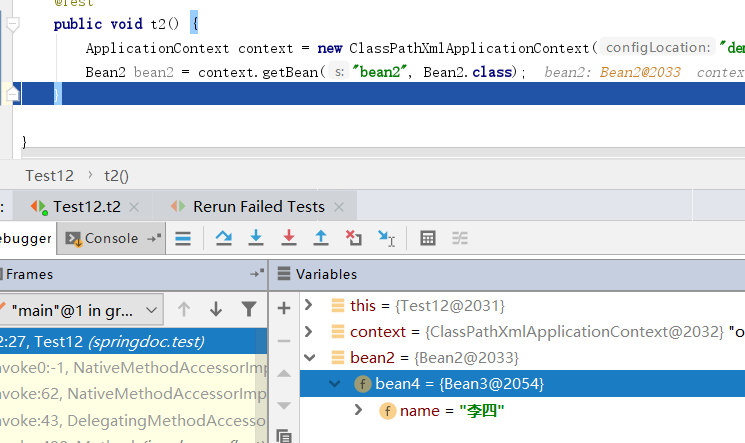The height and width of the screenshot is (443, 745).
Task: Click the {Test12@2031} value
Action: [x=449, y=306]
